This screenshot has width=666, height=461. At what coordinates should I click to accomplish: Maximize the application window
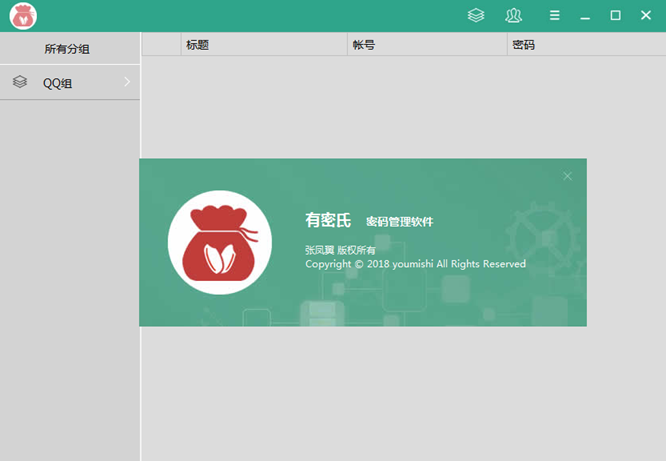[x=615, y=15]
